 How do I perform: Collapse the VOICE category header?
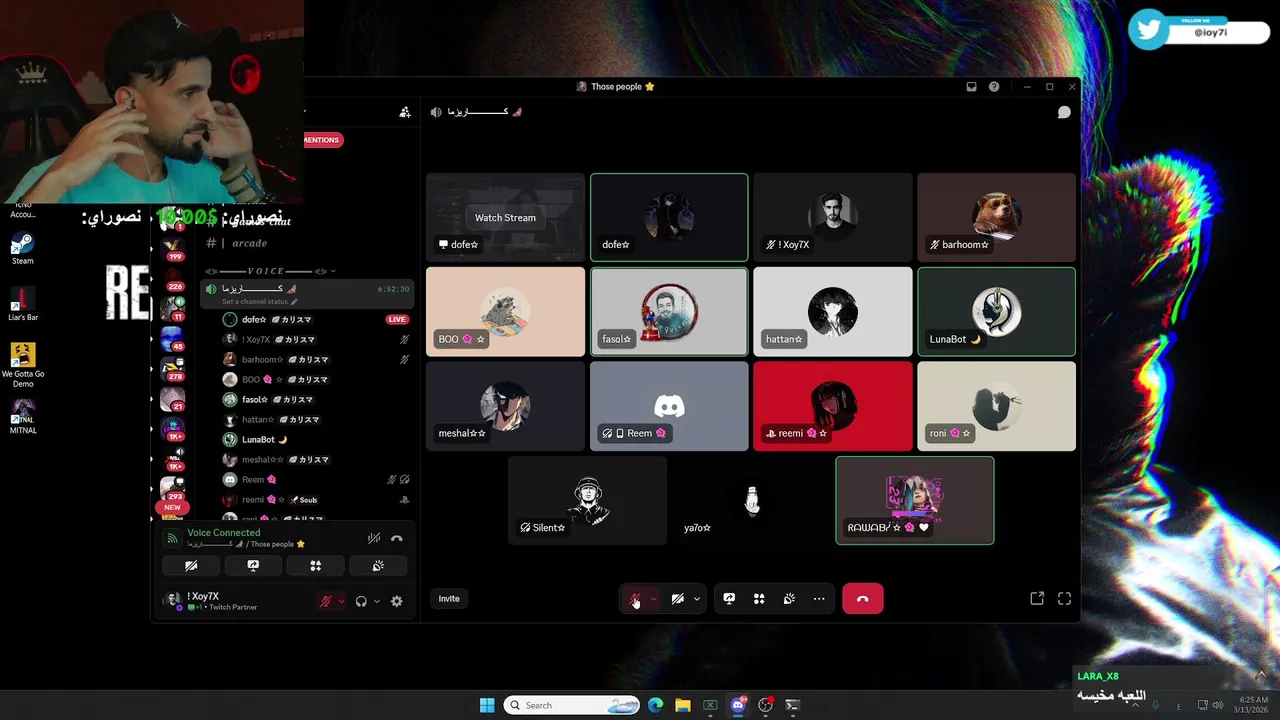270,271
